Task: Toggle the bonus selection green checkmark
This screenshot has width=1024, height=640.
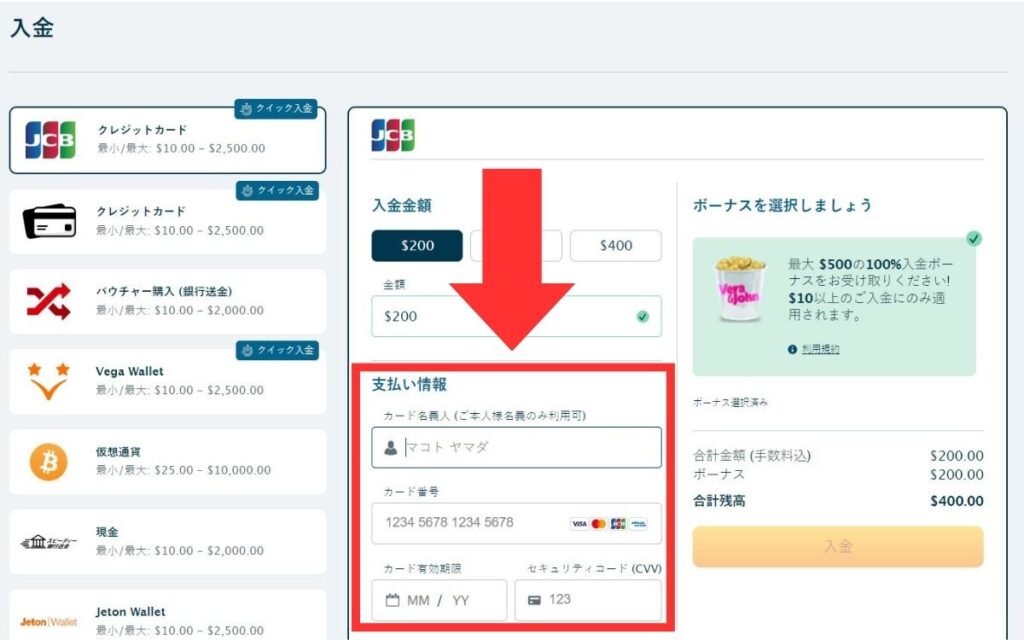Action: [x=973, y=238]
